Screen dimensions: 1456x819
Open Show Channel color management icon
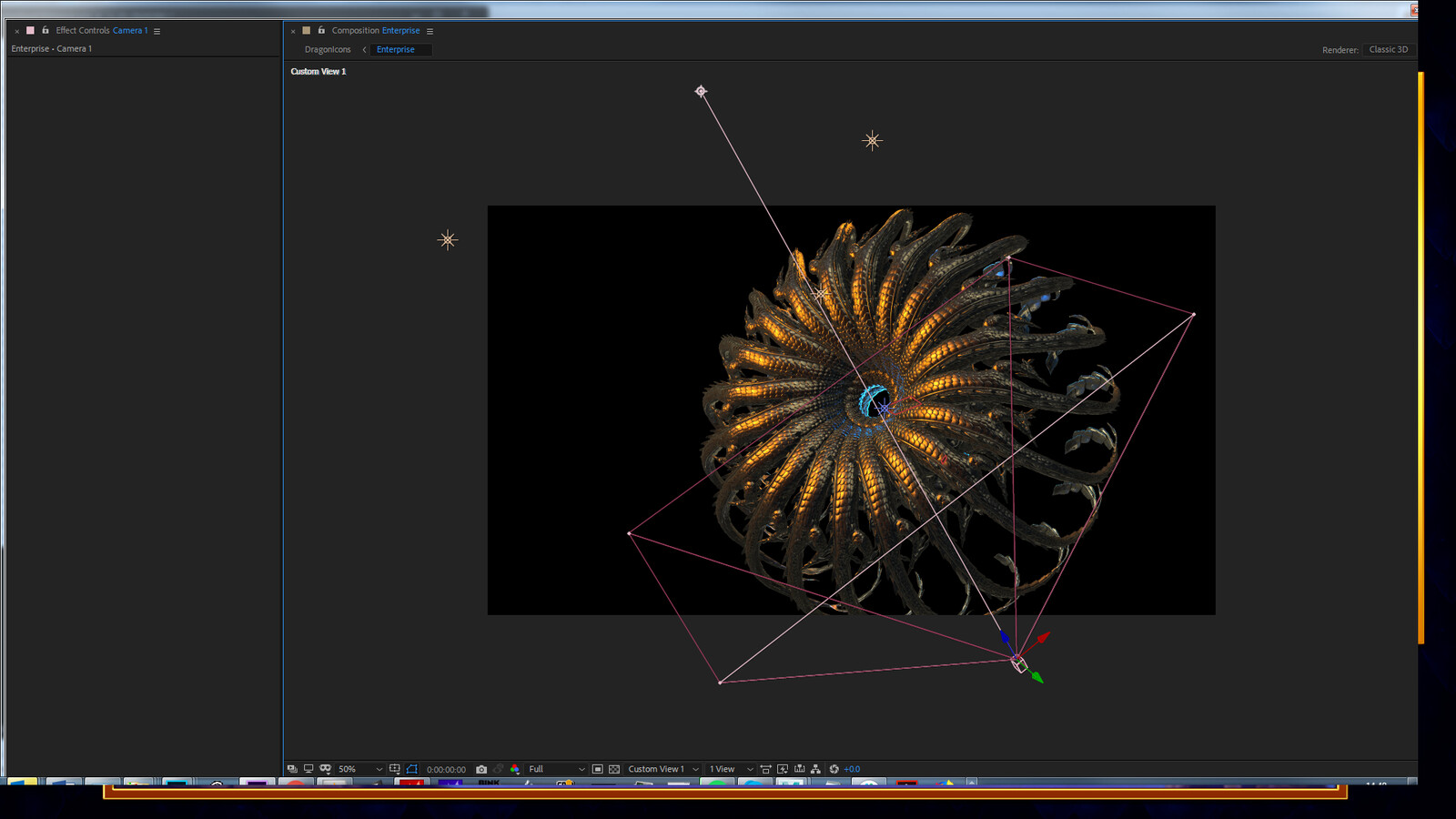tap(515, 769)
